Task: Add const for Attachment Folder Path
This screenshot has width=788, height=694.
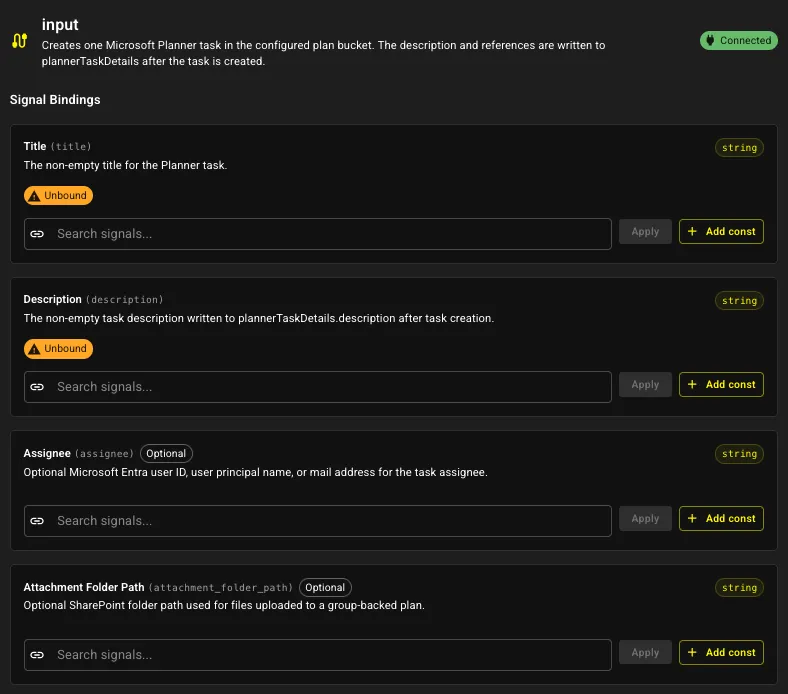Action: coord(721,652)
